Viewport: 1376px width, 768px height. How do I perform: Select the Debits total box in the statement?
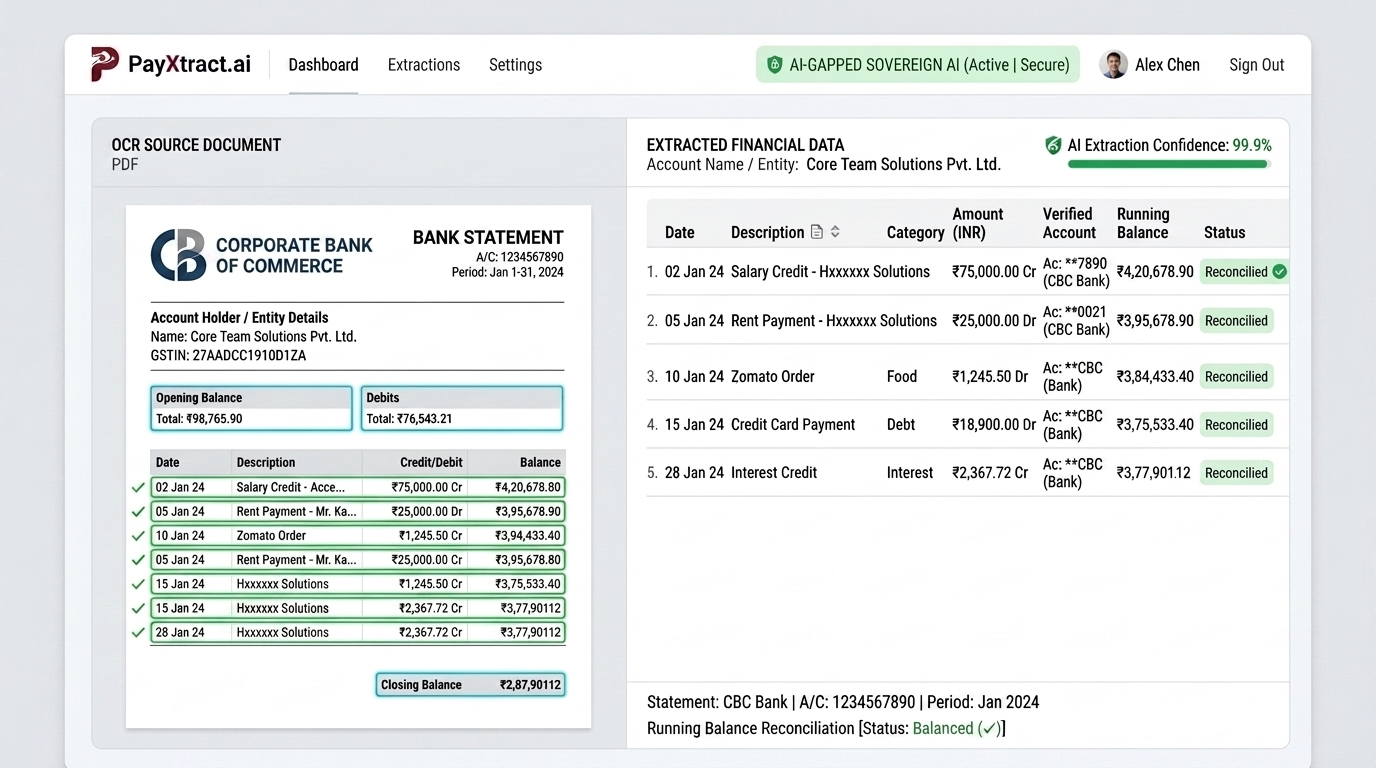coord(462,408)
